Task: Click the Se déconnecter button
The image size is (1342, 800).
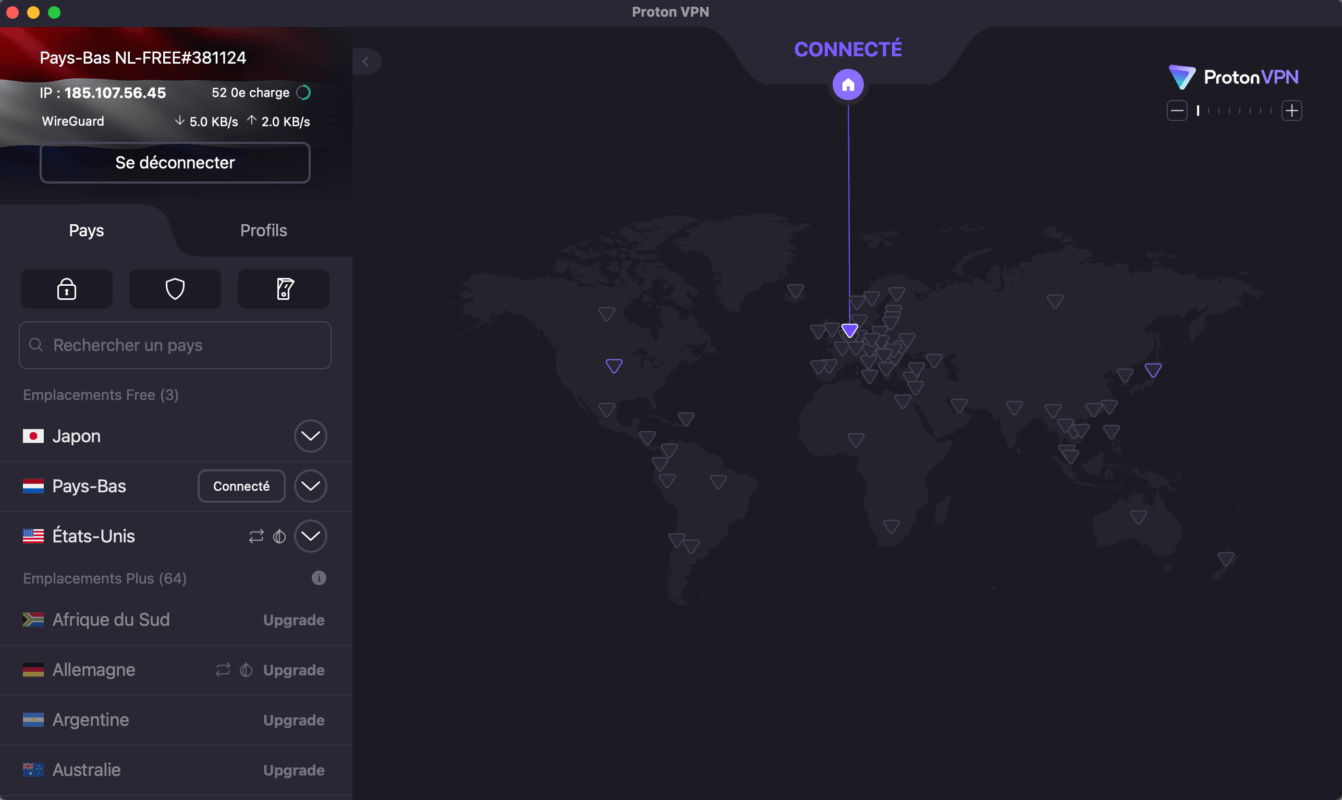Action: tap(175, 163)
